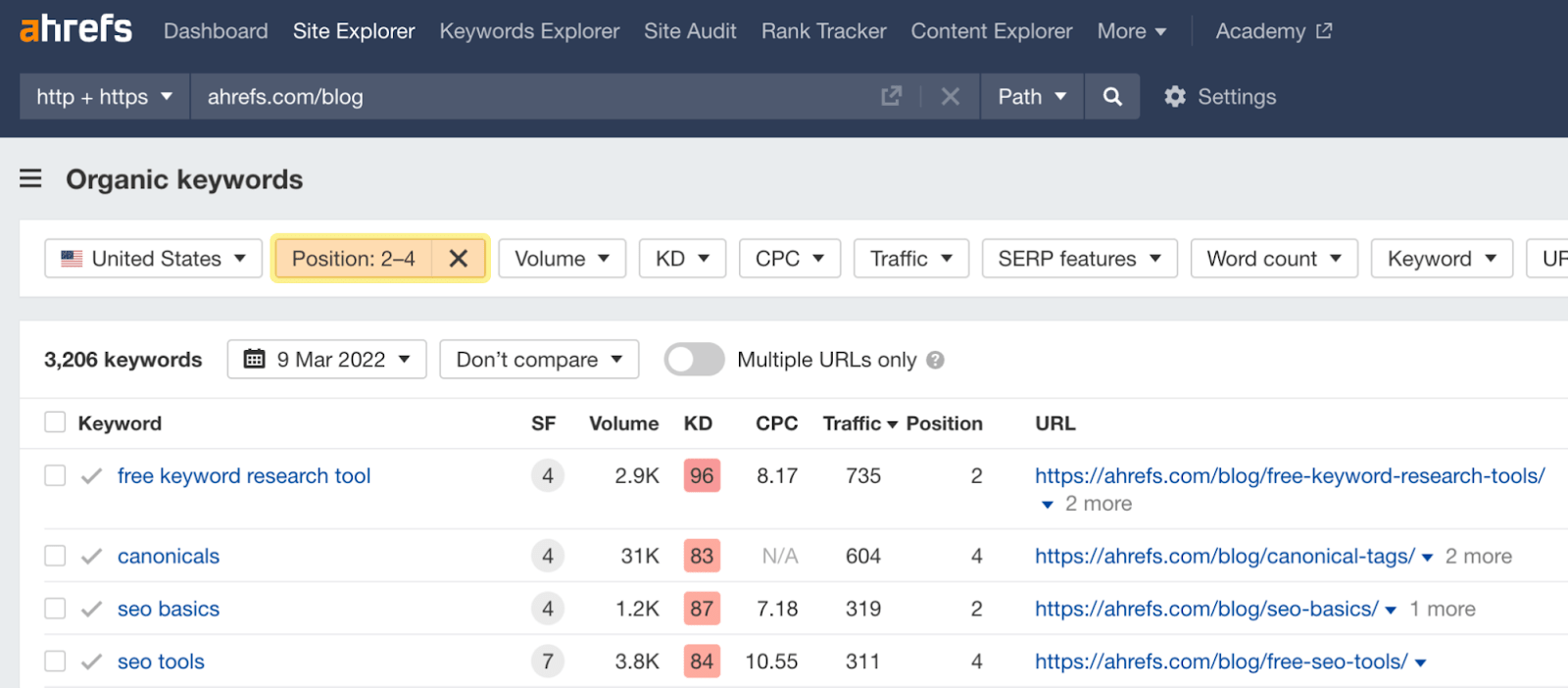
Task: Click the Ahrefs logo
Action: coord(75,29)
